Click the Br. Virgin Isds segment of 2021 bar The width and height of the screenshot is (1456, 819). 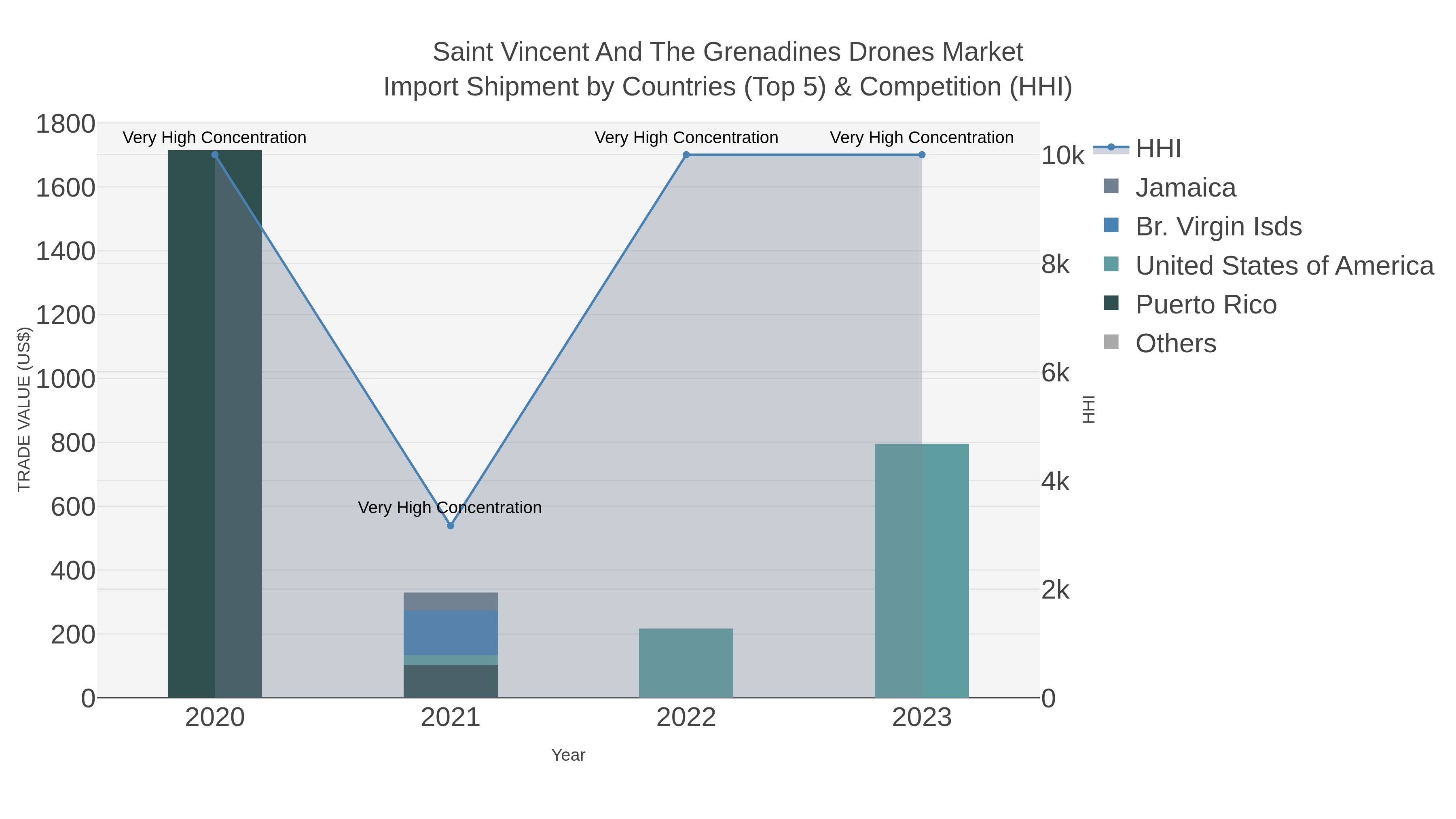[x=451, y=633]
